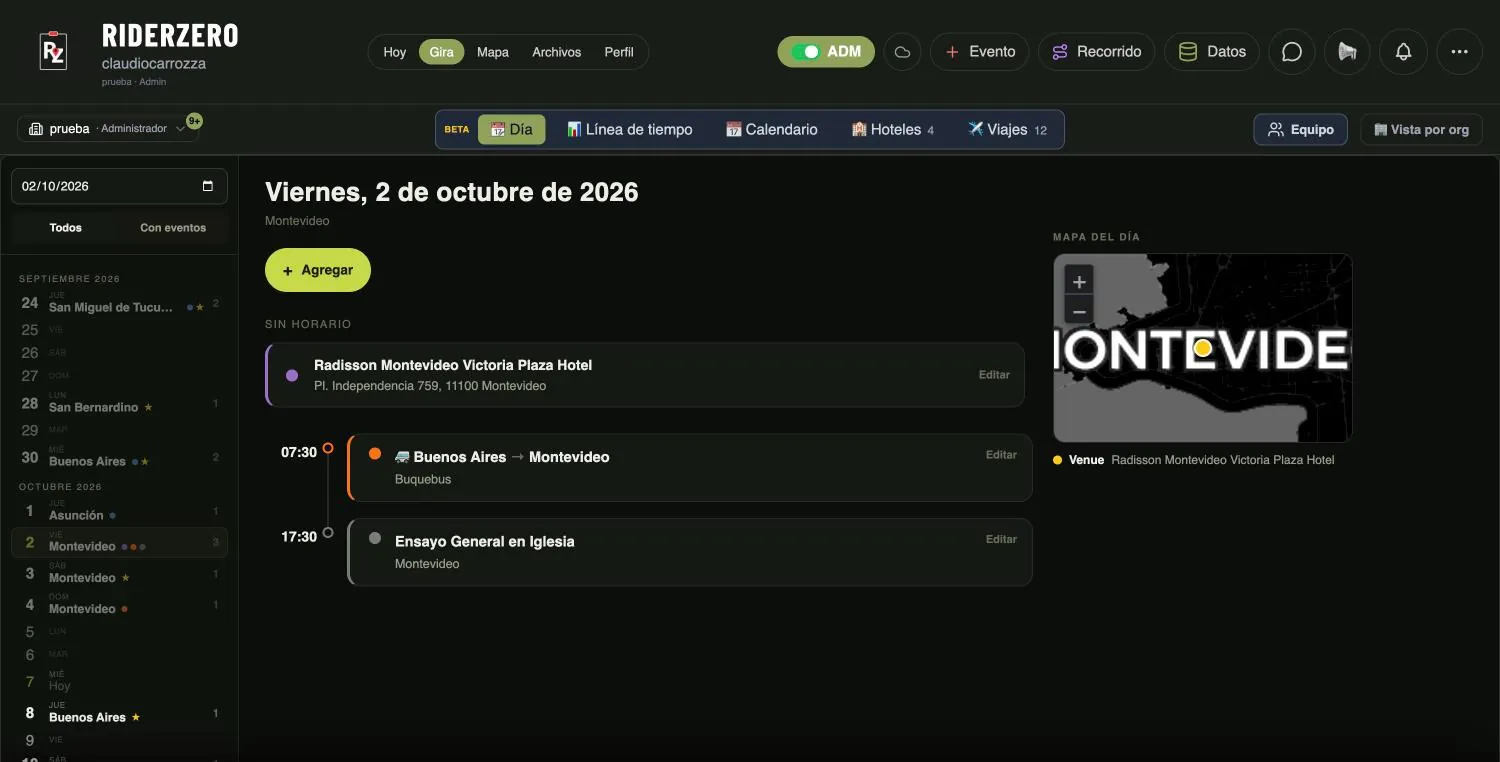Click the RiderZero RZ logo icon
The width and height of the screenshot is (1500, 762).
(x=53, y=51)
